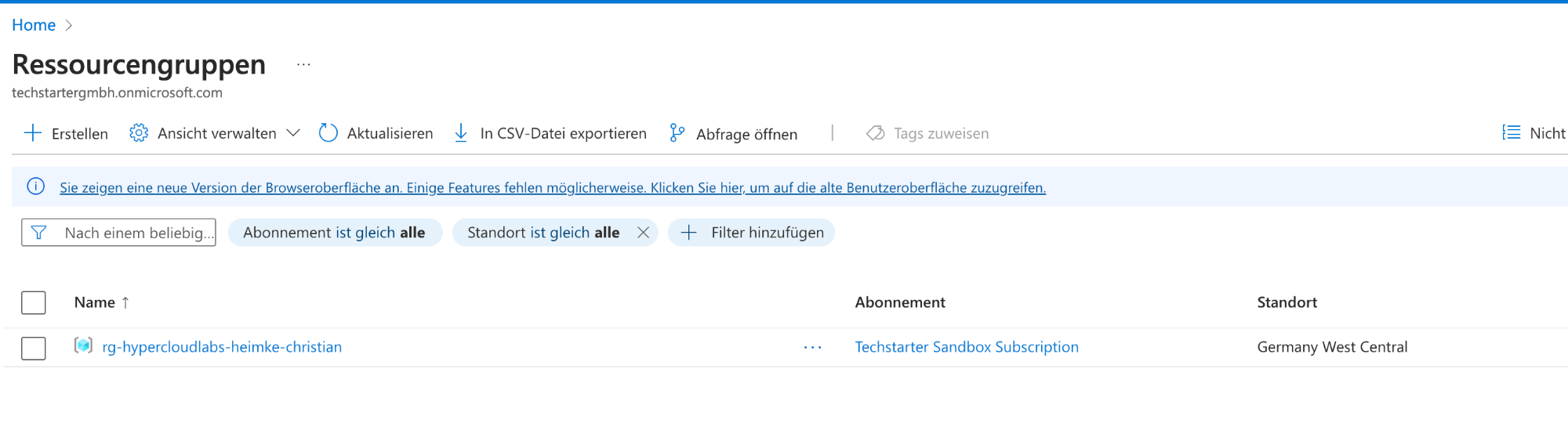Open Techstarter Sandbox Subscription link
This screenshot has width=1568, height=423.
pos(966,347)
